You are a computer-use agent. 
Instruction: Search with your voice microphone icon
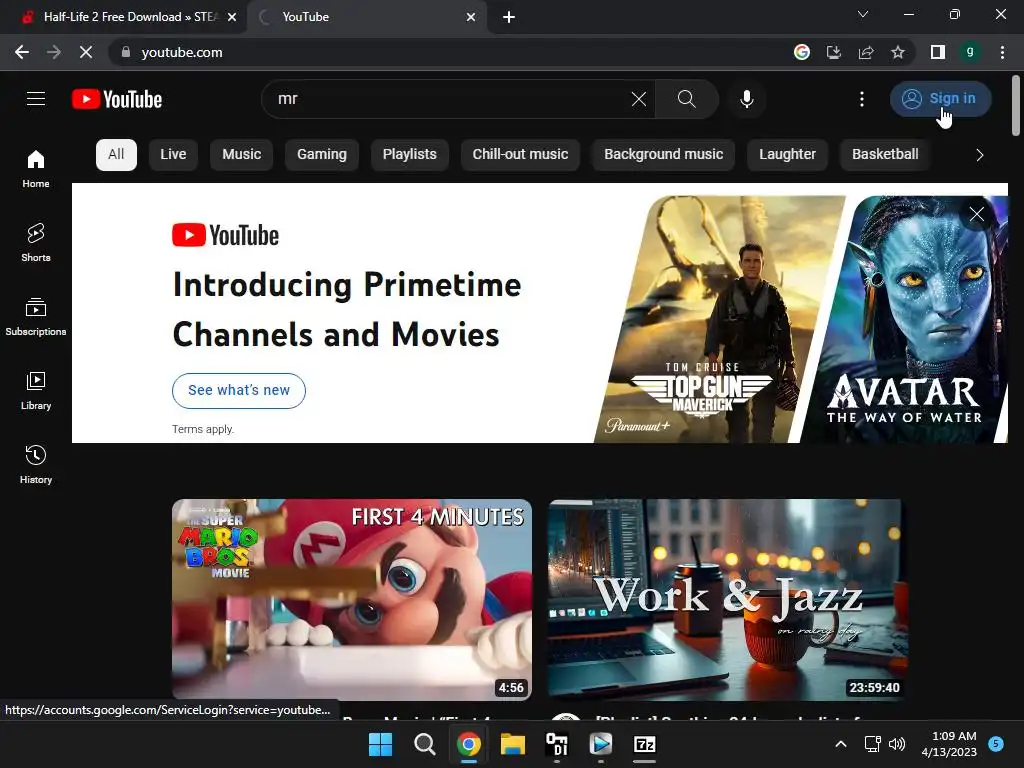click(747, 99)
